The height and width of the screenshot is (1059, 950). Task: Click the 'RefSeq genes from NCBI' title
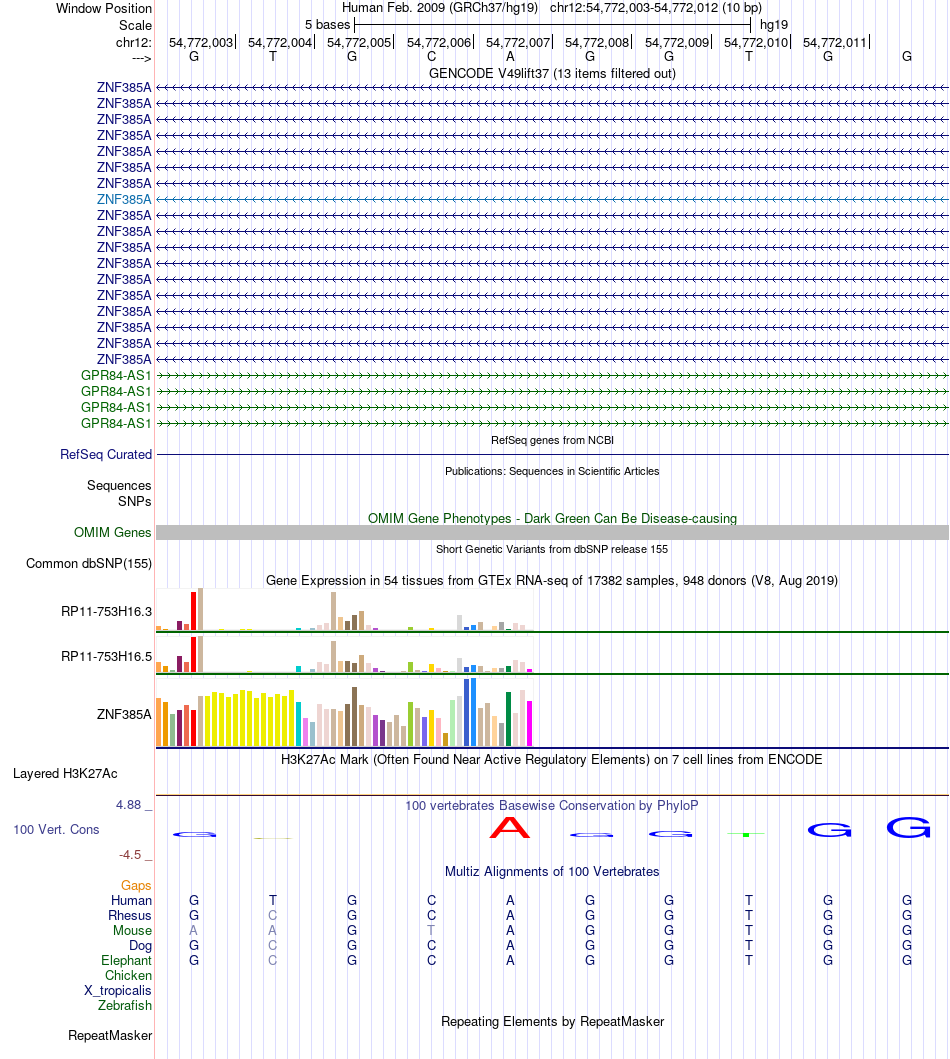(x=552, y=440)
